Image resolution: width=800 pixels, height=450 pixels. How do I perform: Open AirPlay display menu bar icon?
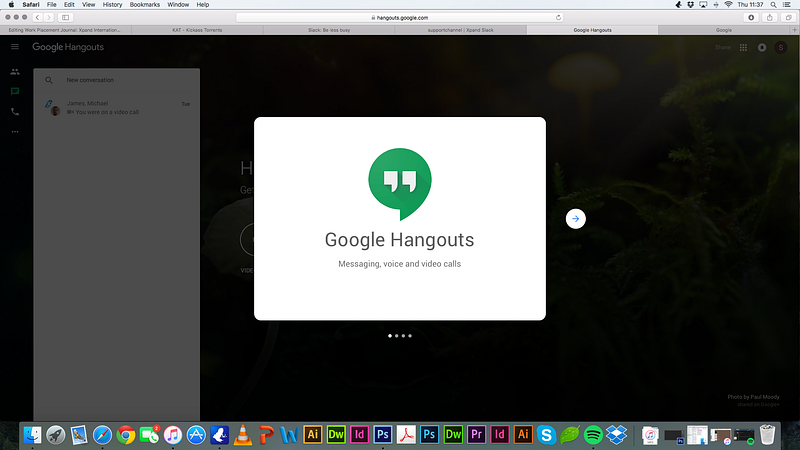point(703,5)
